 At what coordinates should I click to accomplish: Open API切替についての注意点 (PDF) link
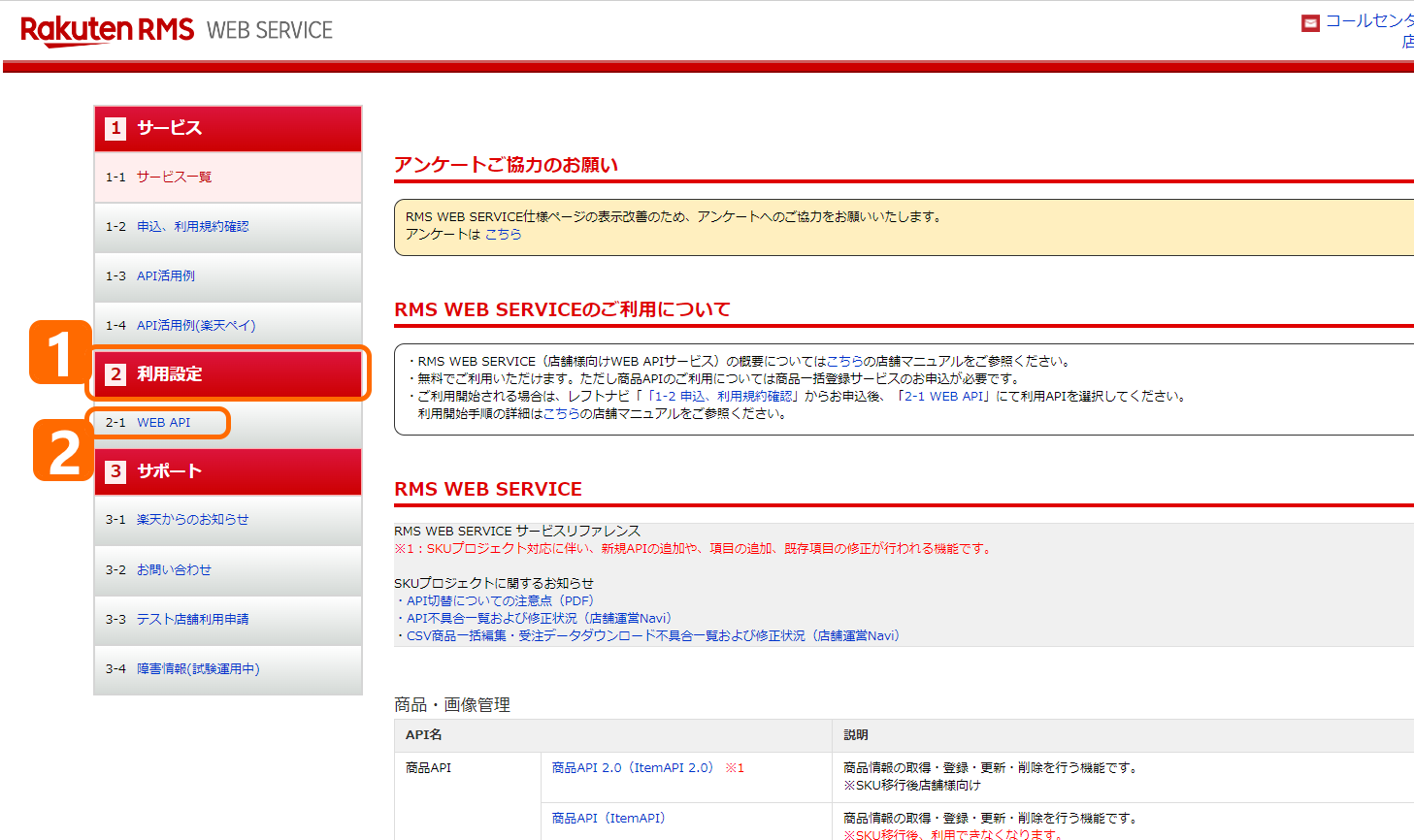click(x=500, y=601)
